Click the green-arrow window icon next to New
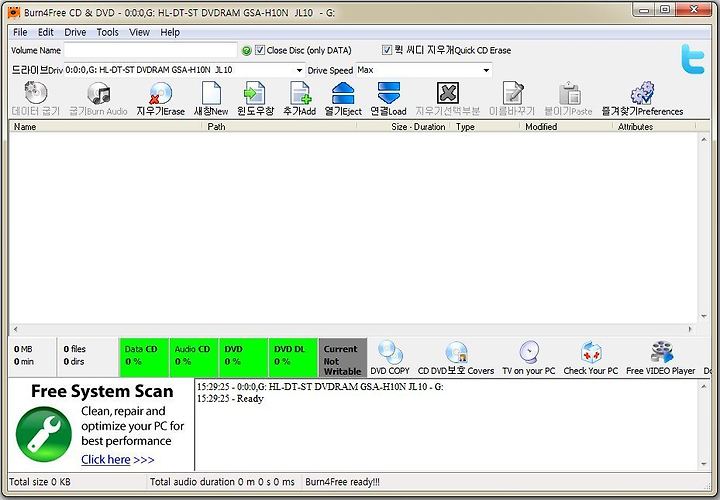Image resolution: width=720 pixels, height=500 pixels. click(255, 93)
